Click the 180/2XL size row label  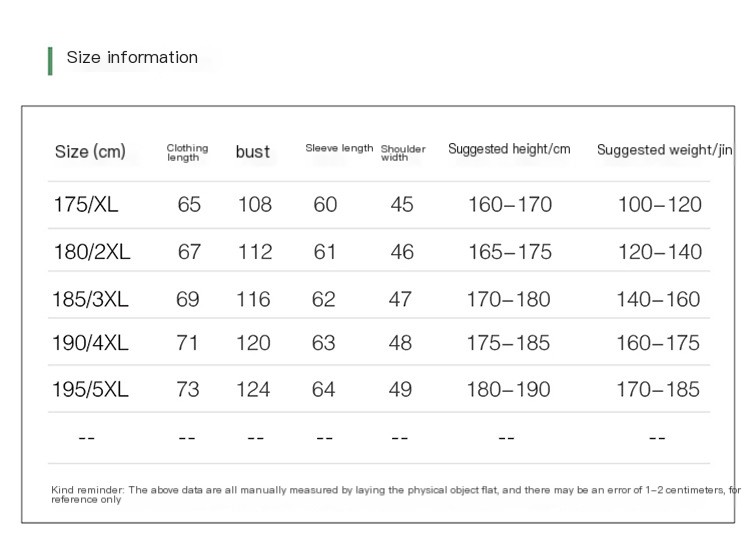92,252
